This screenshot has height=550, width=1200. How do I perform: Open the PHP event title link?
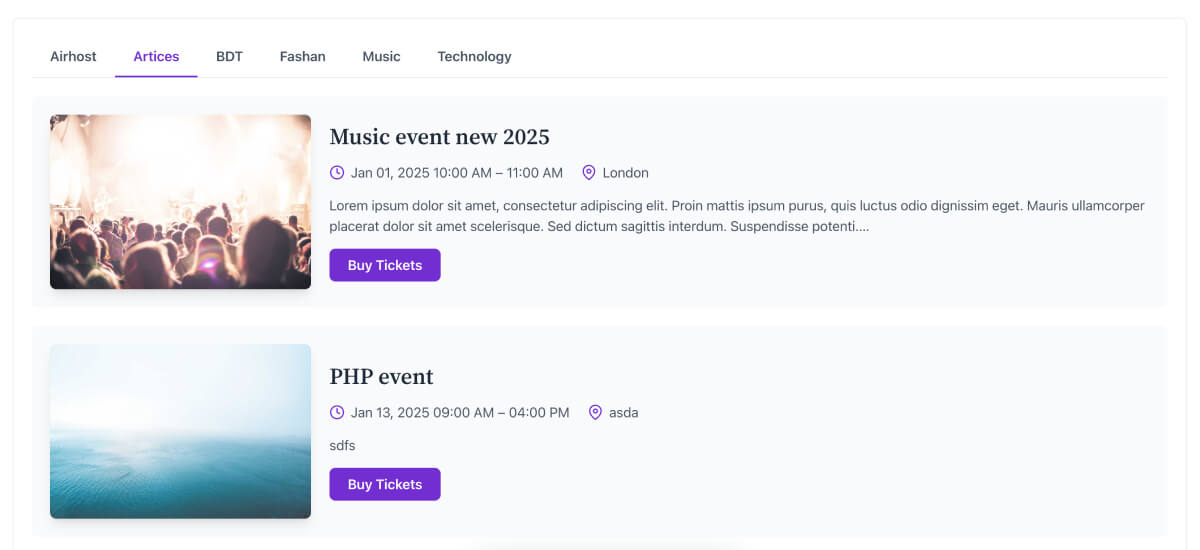tap(381, 377)
